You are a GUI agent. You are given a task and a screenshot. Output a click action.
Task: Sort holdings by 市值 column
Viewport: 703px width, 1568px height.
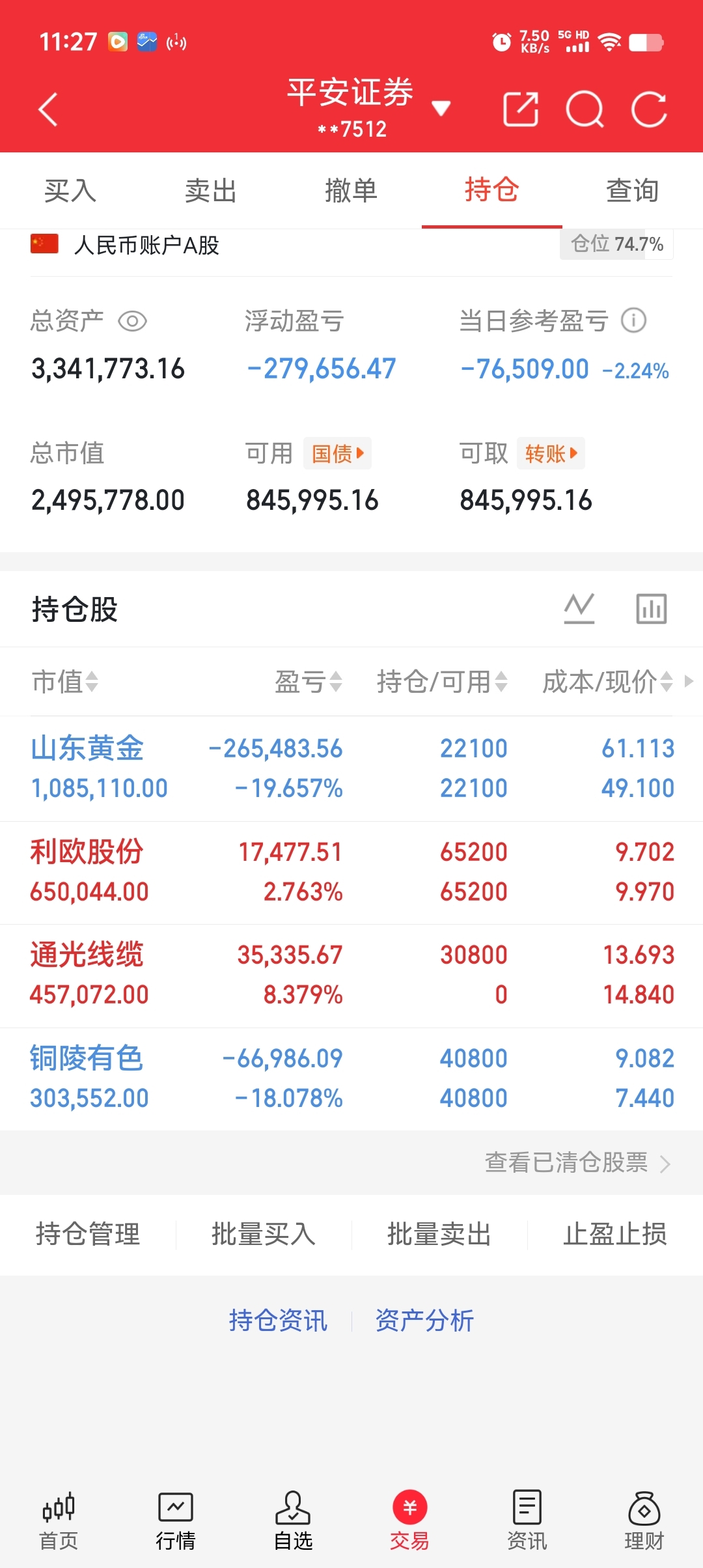click(x=65, y=682)
